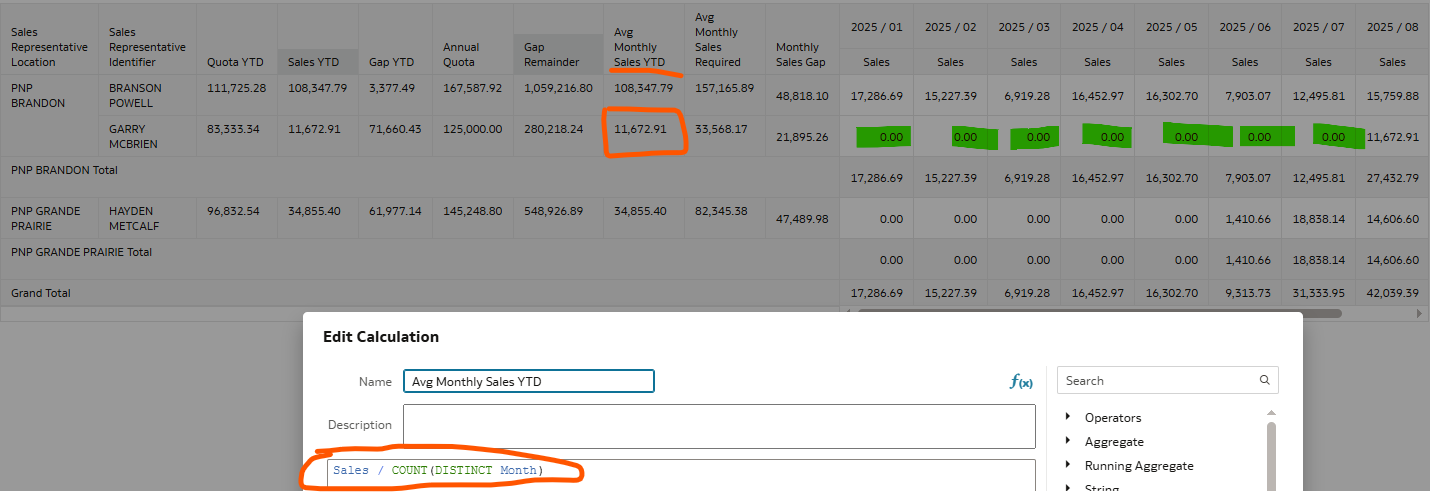Click the function list vertical scrollbar
The width and height of the screenshot is (1430, 492).
(1271, 455)
